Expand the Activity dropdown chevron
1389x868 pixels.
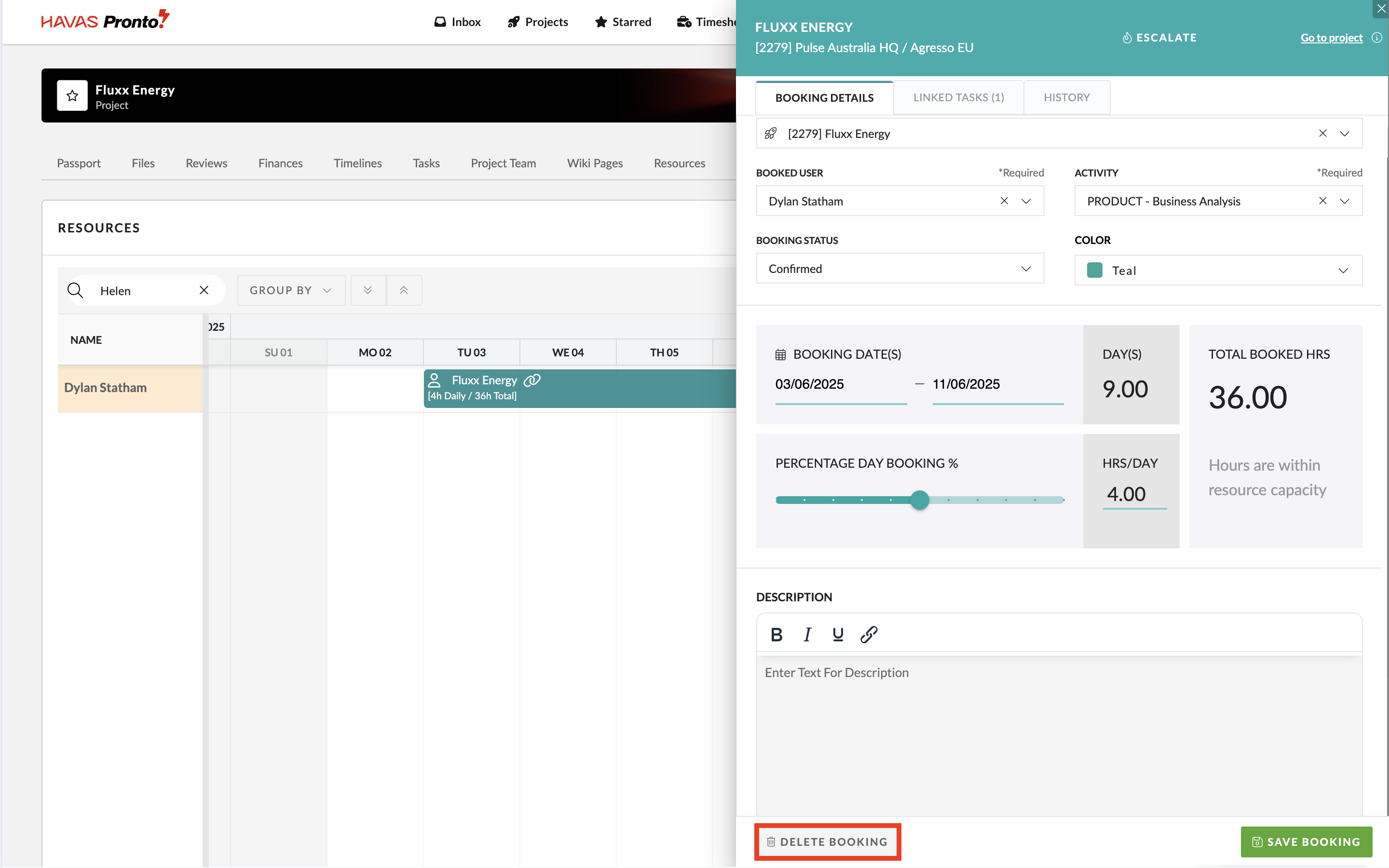point(1344,201)
